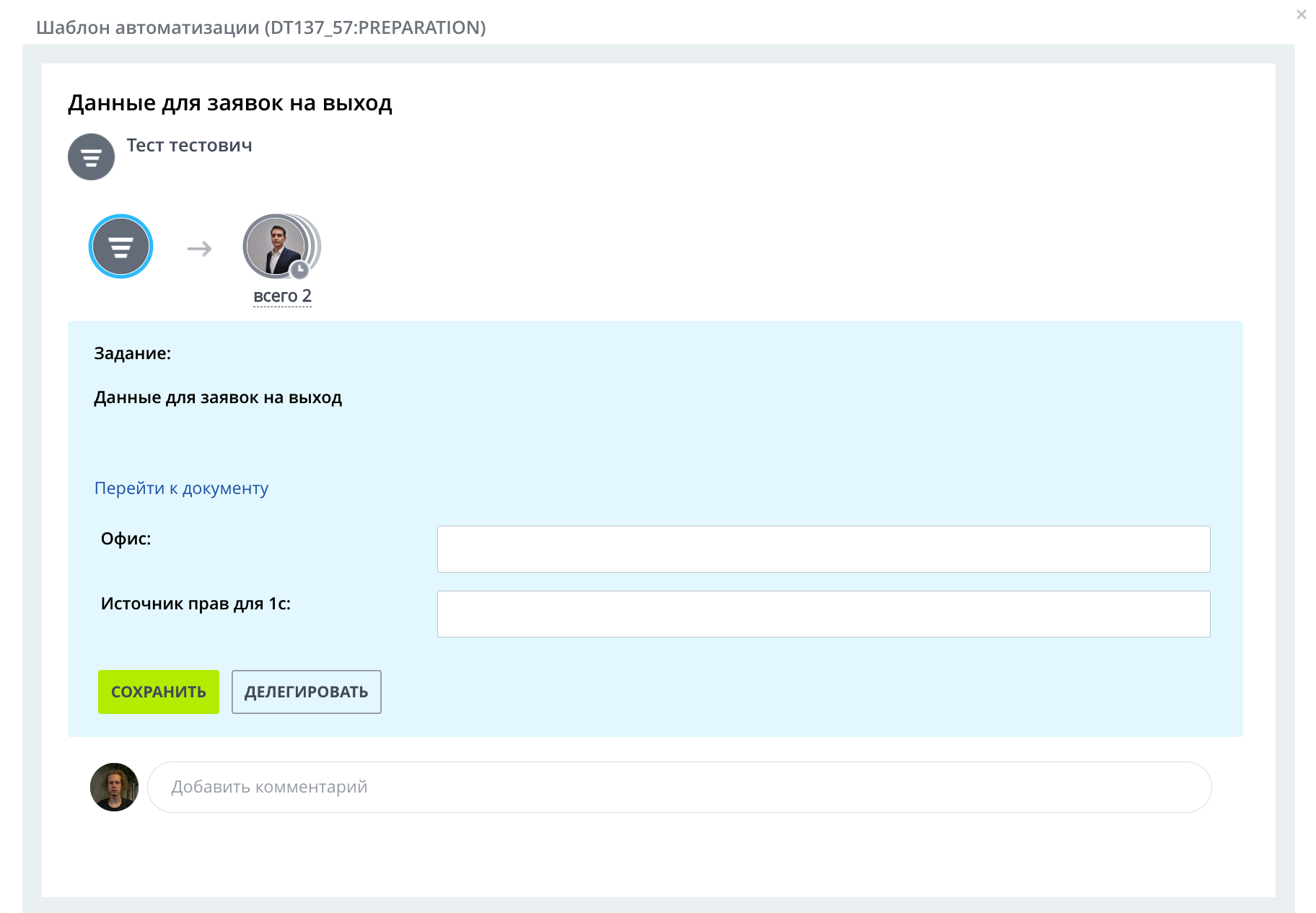Image resolution: width=1316 pixels, height=913 pixels.
Task: Select the blue-ringed workflow step icon
Action: tap(120, 247)
